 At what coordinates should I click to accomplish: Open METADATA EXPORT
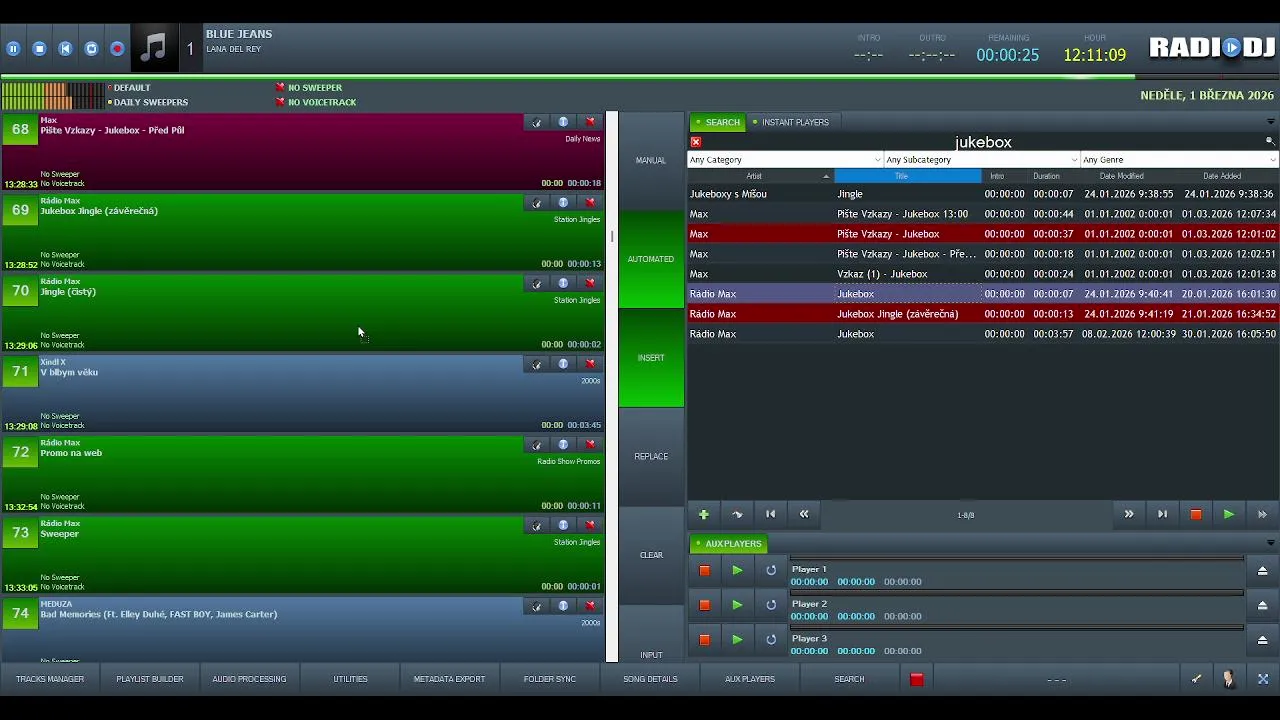(x=449, y=679)
